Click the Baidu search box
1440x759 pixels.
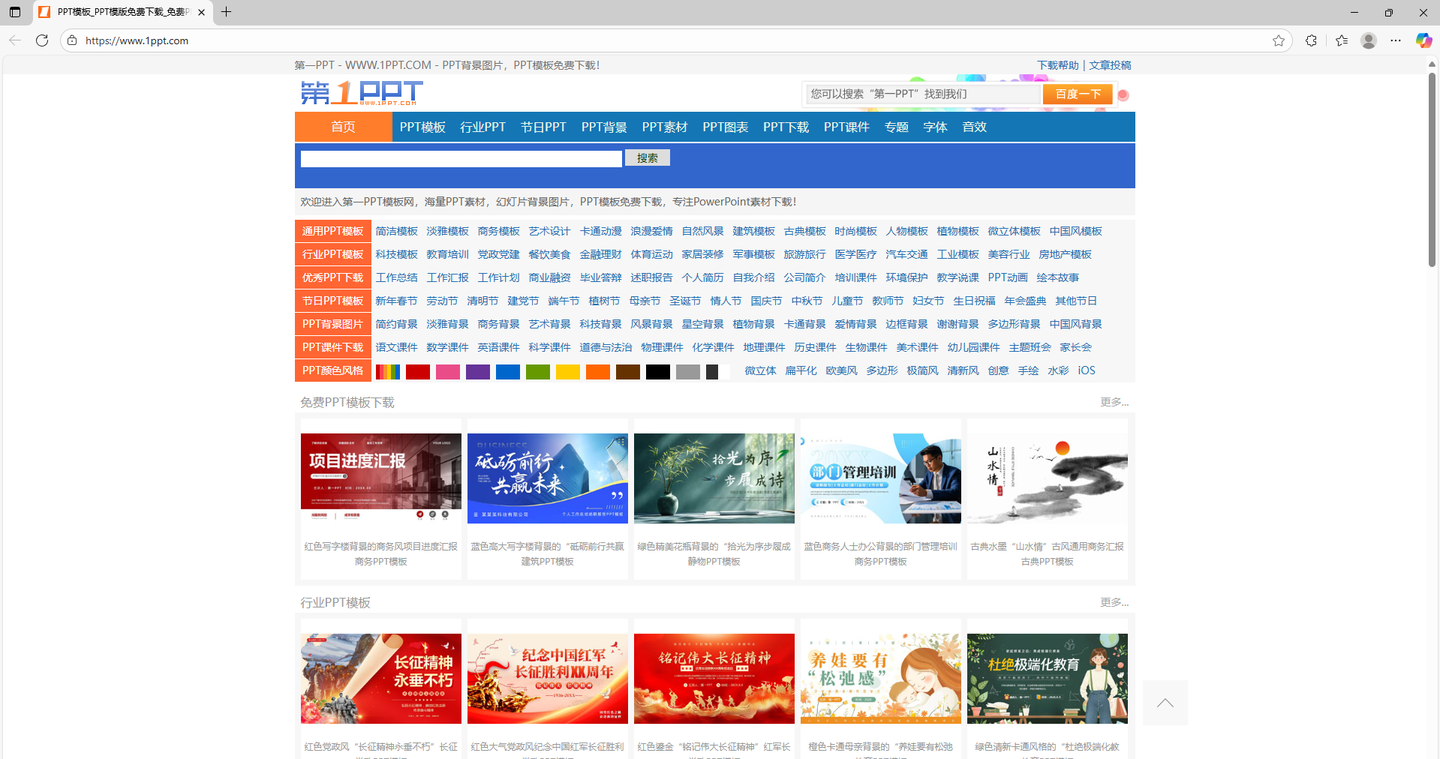pyautogui.click(x=923, y=94)
